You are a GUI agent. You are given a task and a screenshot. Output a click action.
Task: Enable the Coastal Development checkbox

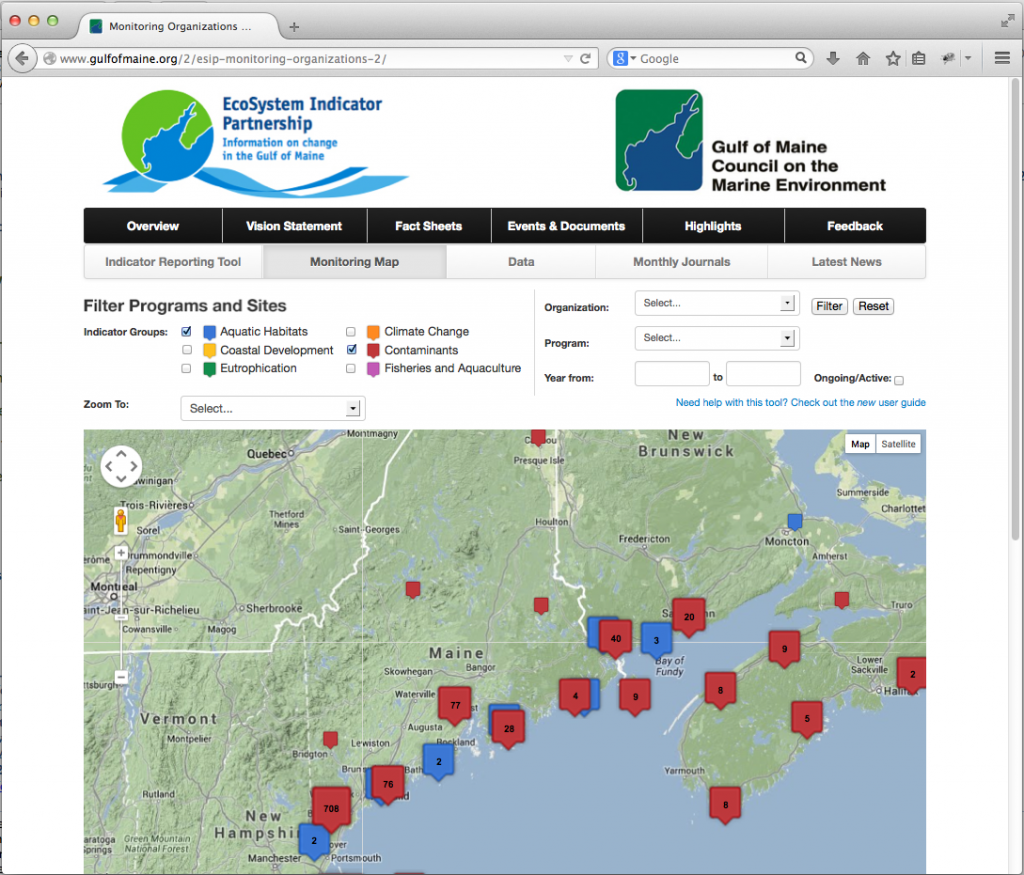tap(187, 350)
